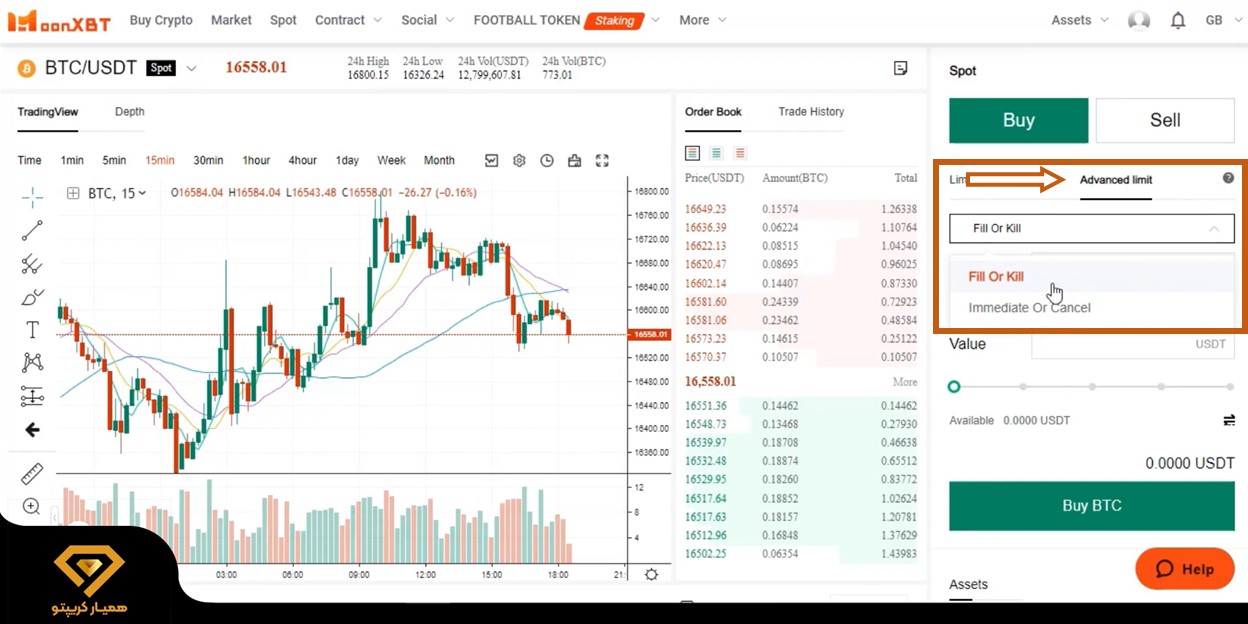Switch to the Trade History tab

(811, 112)
